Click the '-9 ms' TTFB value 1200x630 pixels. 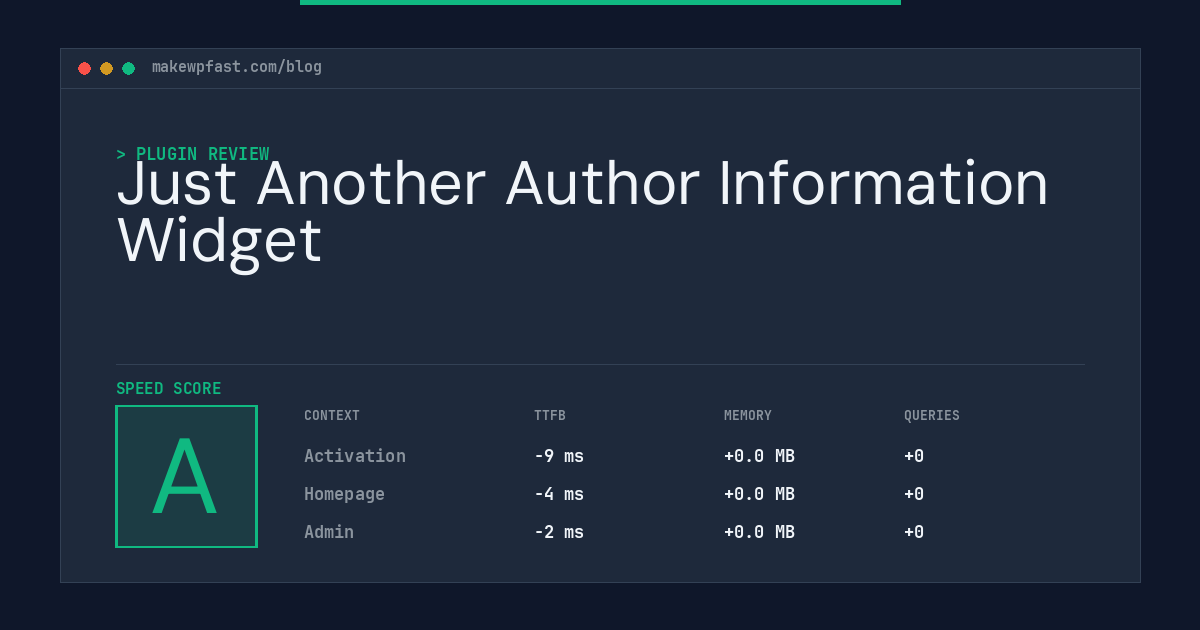559,456
